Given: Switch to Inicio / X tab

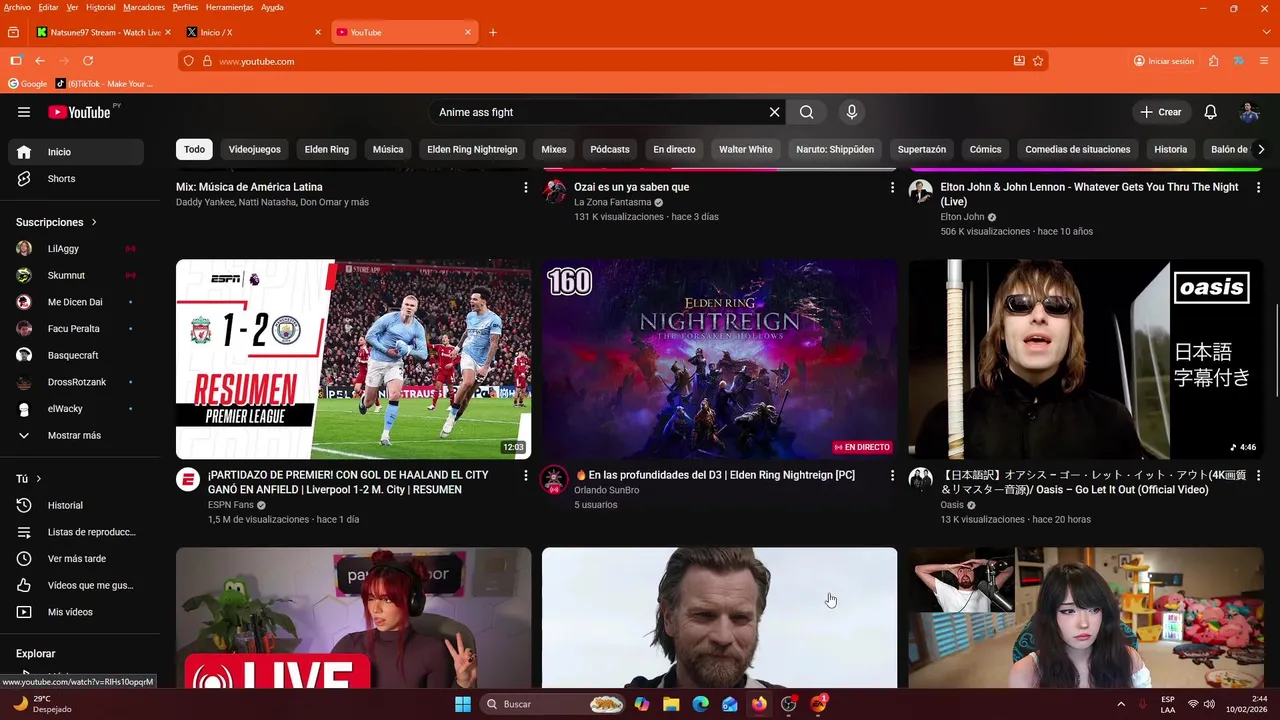Looking at the screenshot, I should [253, 32].
